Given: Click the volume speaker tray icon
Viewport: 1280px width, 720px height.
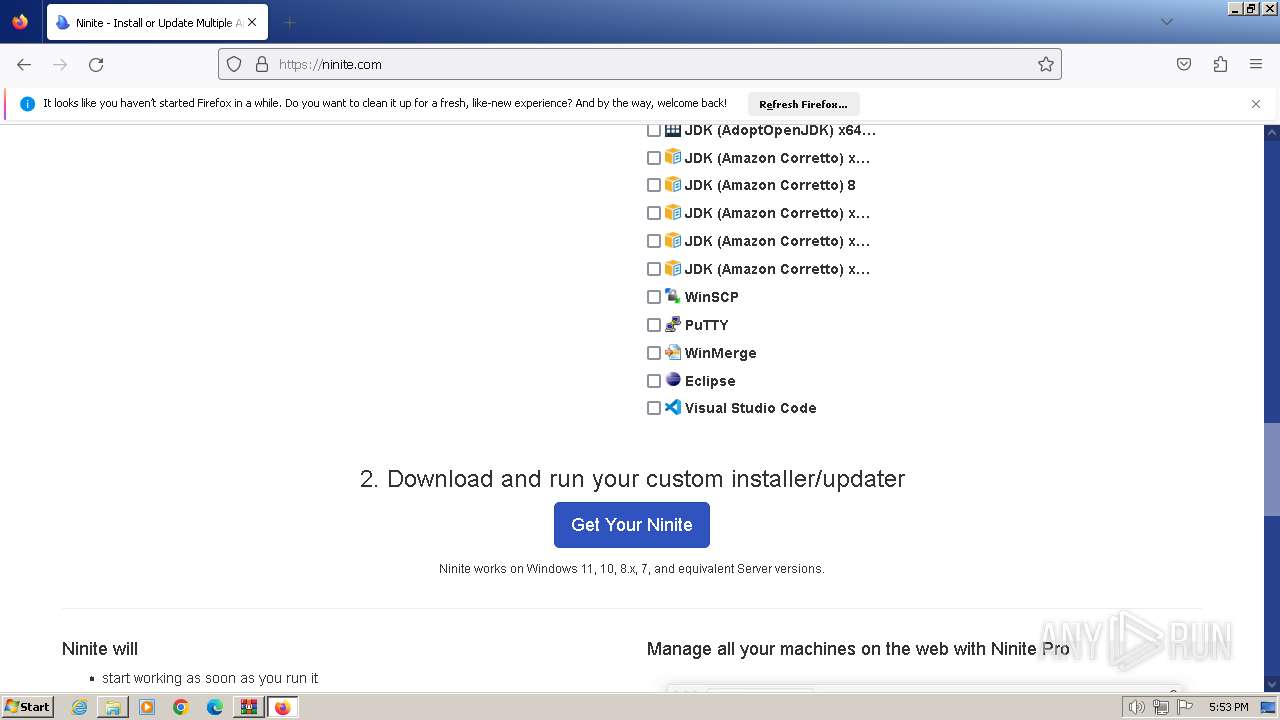Looking at the screenshot, I should (1136, 707).
